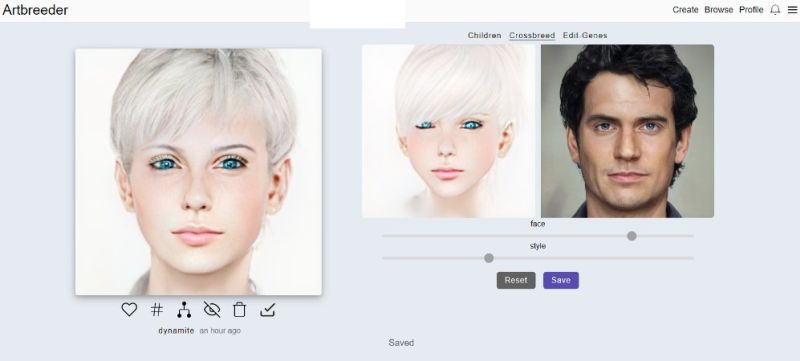
Task: Open the hamburger menu at top right
Action: (x=792, y=10)
